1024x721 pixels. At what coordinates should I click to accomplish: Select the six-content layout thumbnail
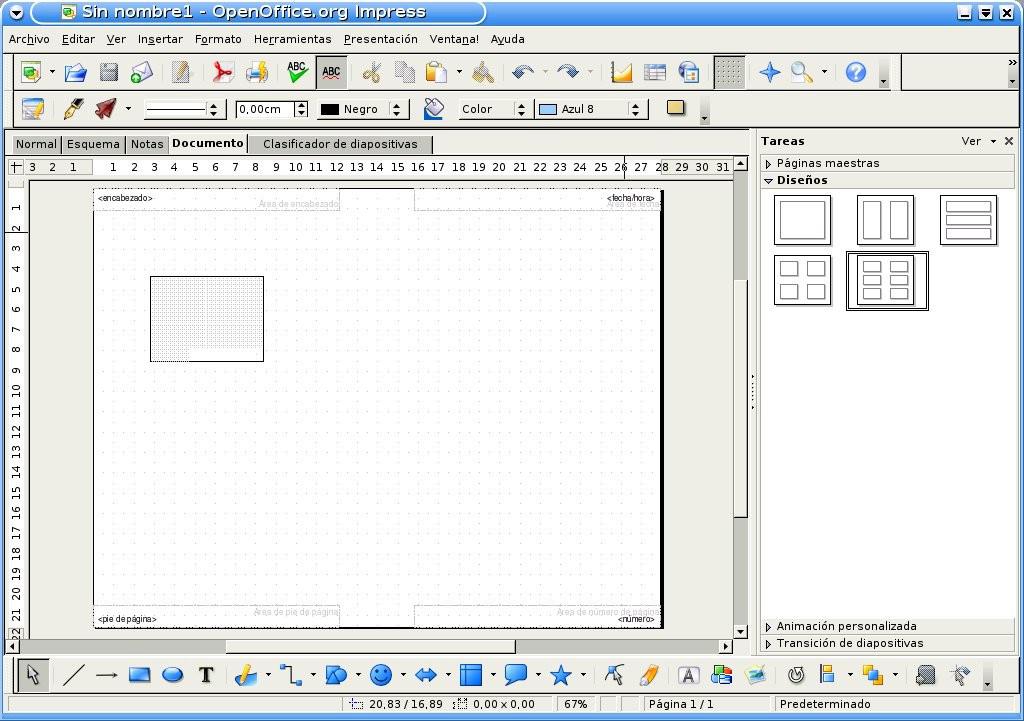click(x=887, y=281)
